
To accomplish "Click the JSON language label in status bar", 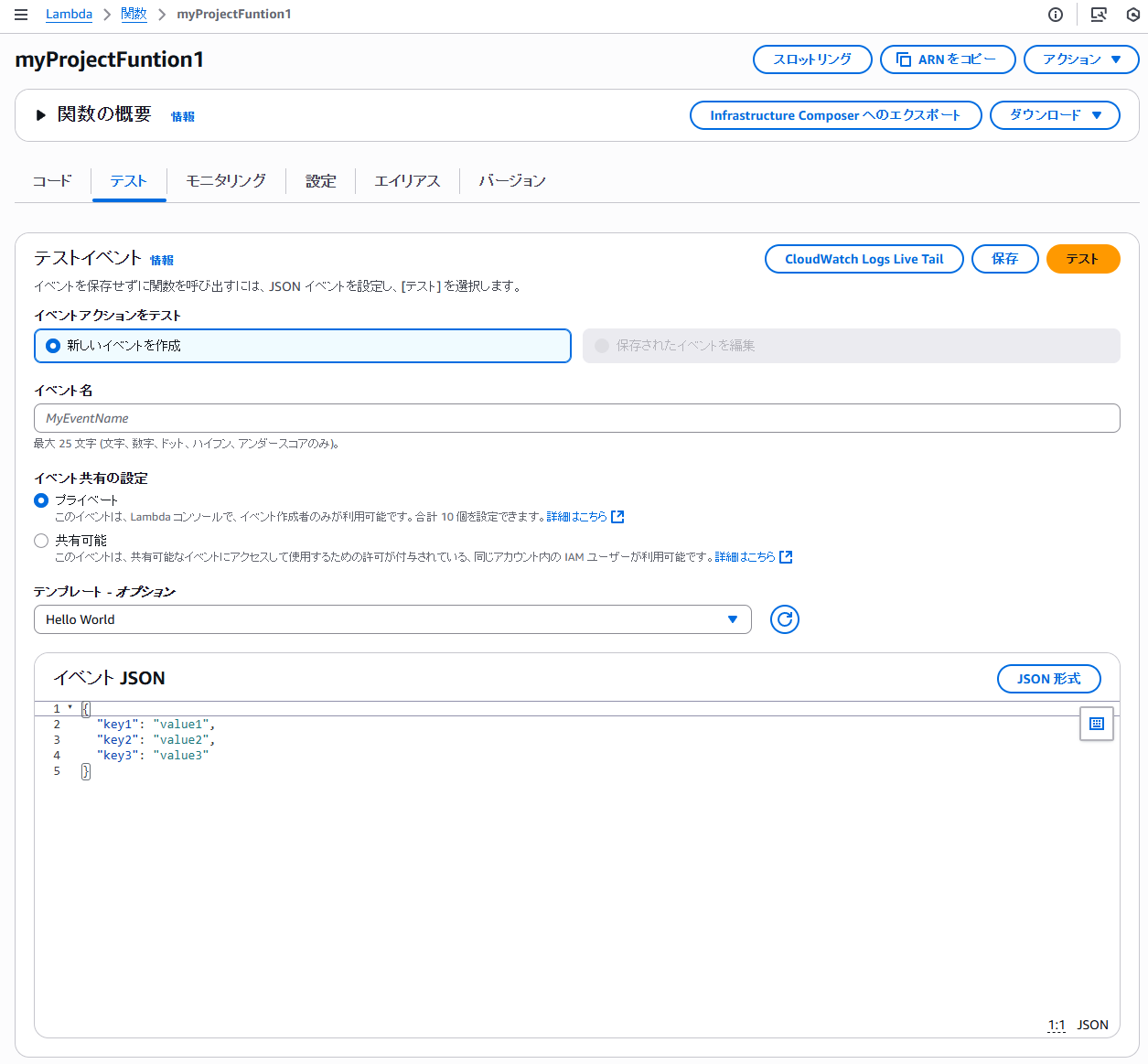I will (1093, 1026).
